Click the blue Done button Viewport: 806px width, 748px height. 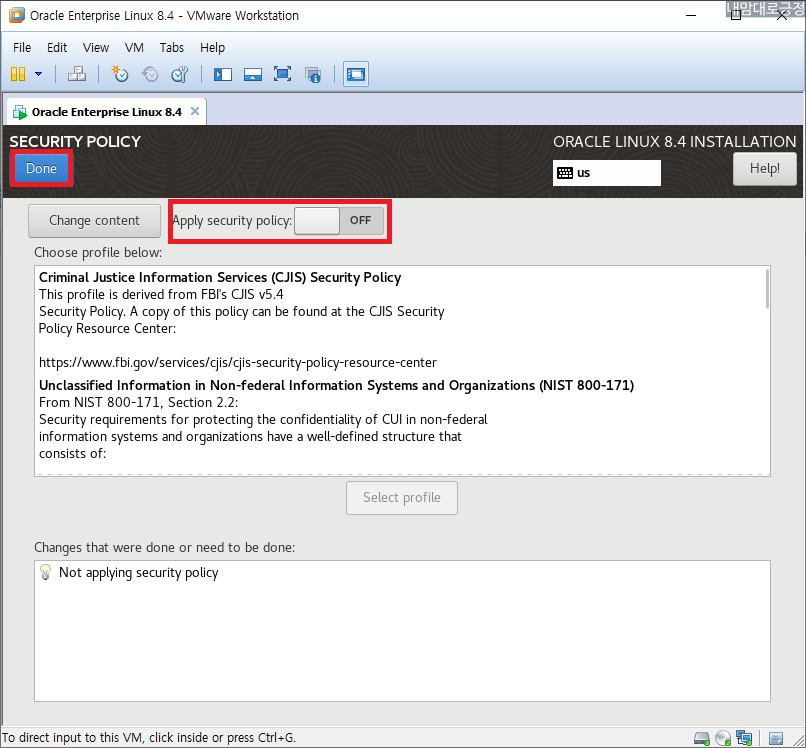(41, 168)
